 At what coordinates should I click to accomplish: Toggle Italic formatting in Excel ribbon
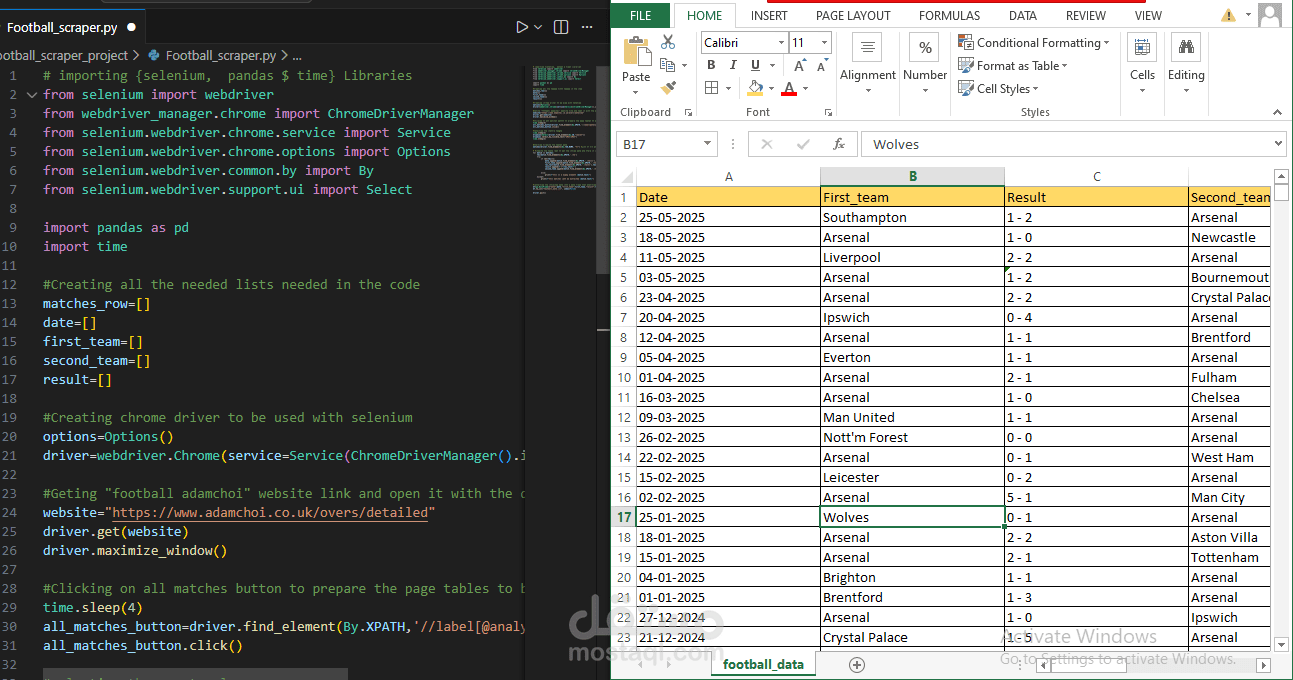(732, 65)
